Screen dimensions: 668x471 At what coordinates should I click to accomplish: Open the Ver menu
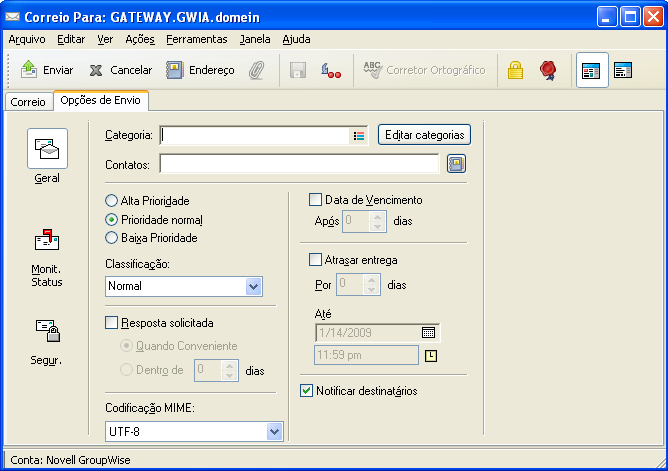pyautogui.click(x=105, y=39)
